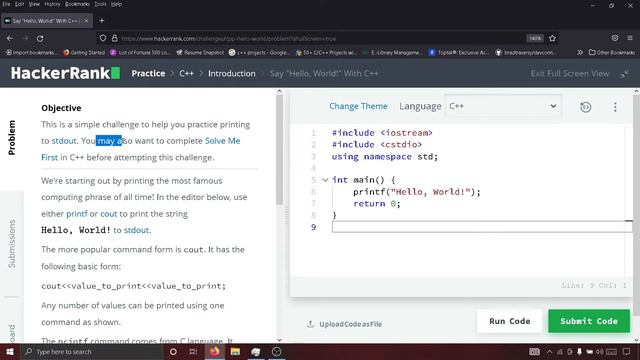Bookmark this page with the star icon
640x360 pixels.
552,38
